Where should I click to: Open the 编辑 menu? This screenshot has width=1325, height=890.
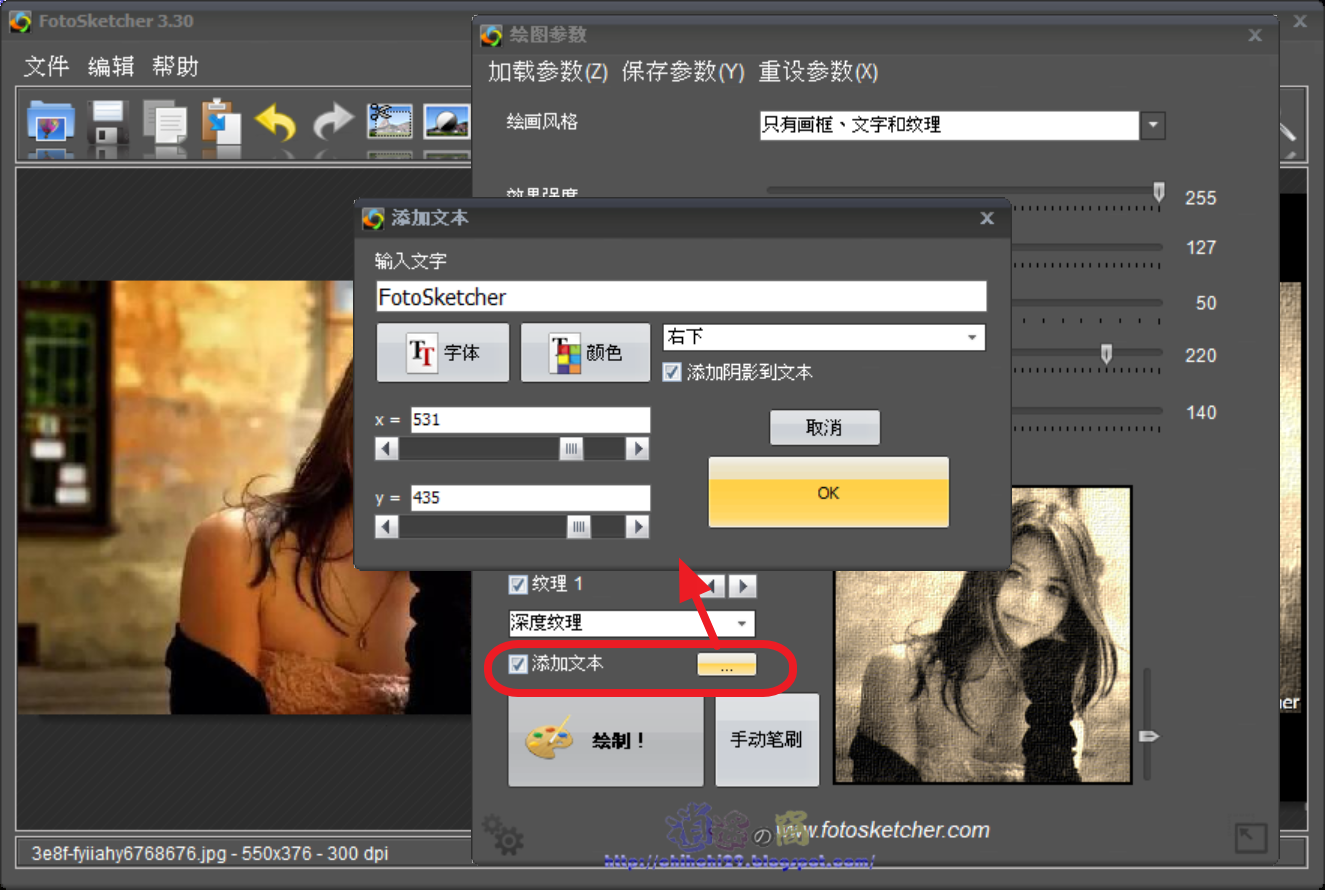tap(111, 67)
